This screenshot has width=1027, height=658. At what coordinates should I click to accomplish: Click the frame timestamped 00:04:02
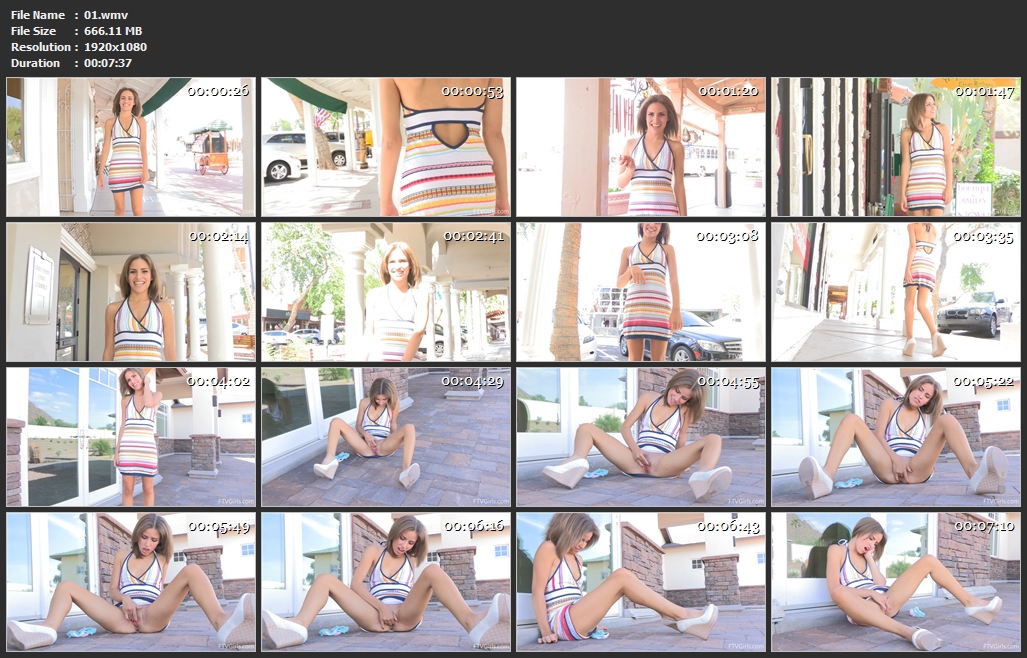pyautogui.click(x=131, y=437)
